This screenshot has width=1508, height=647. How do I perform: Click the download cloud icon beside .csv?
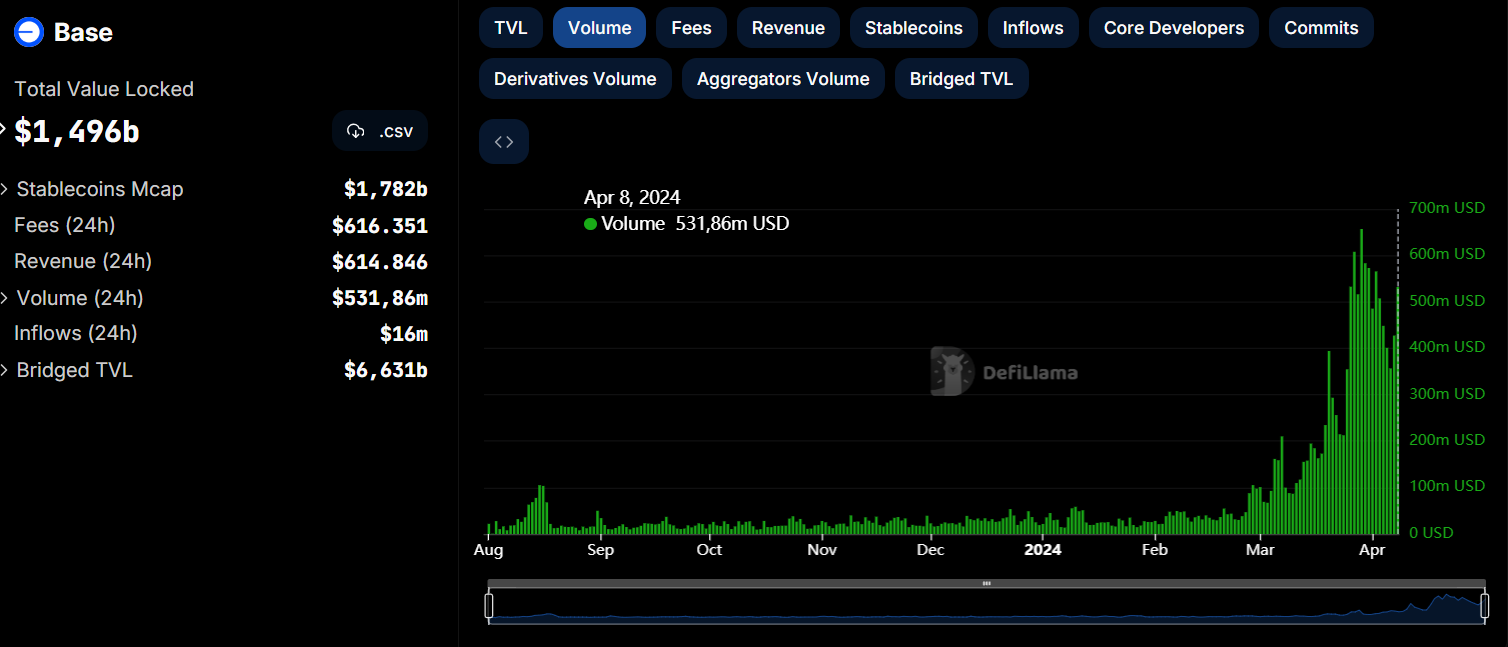355,131
